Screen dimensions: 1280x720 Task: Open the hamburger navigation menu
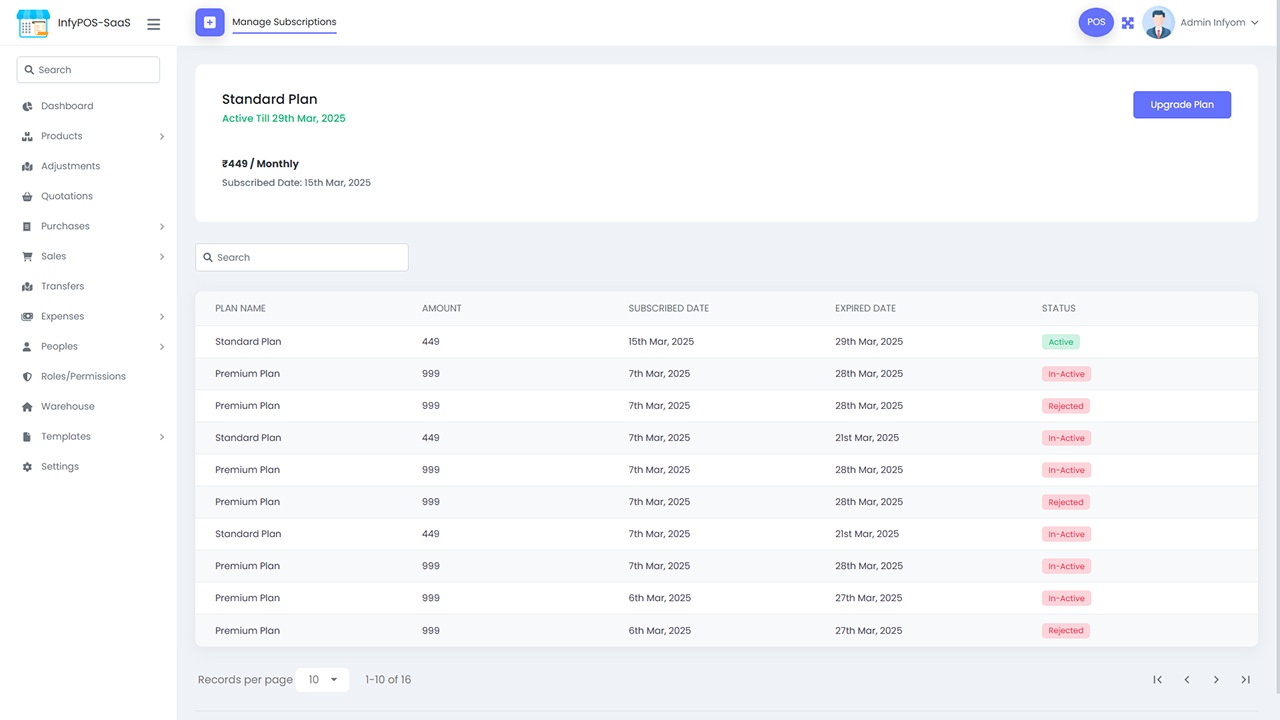[153, 23]
